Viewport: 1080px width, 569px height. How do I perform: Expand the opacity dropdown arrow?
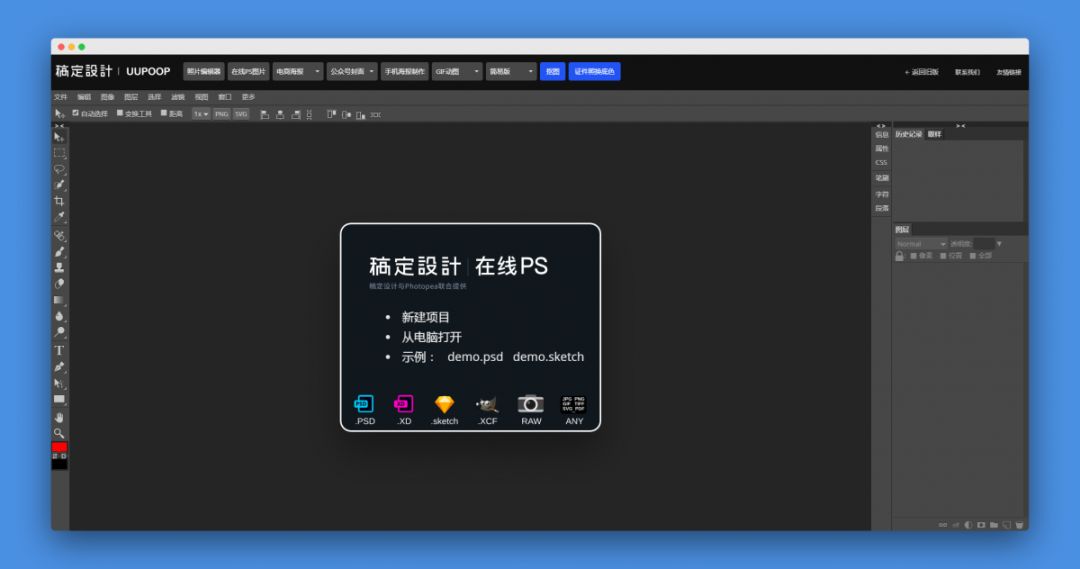click(x=999, y=244)
